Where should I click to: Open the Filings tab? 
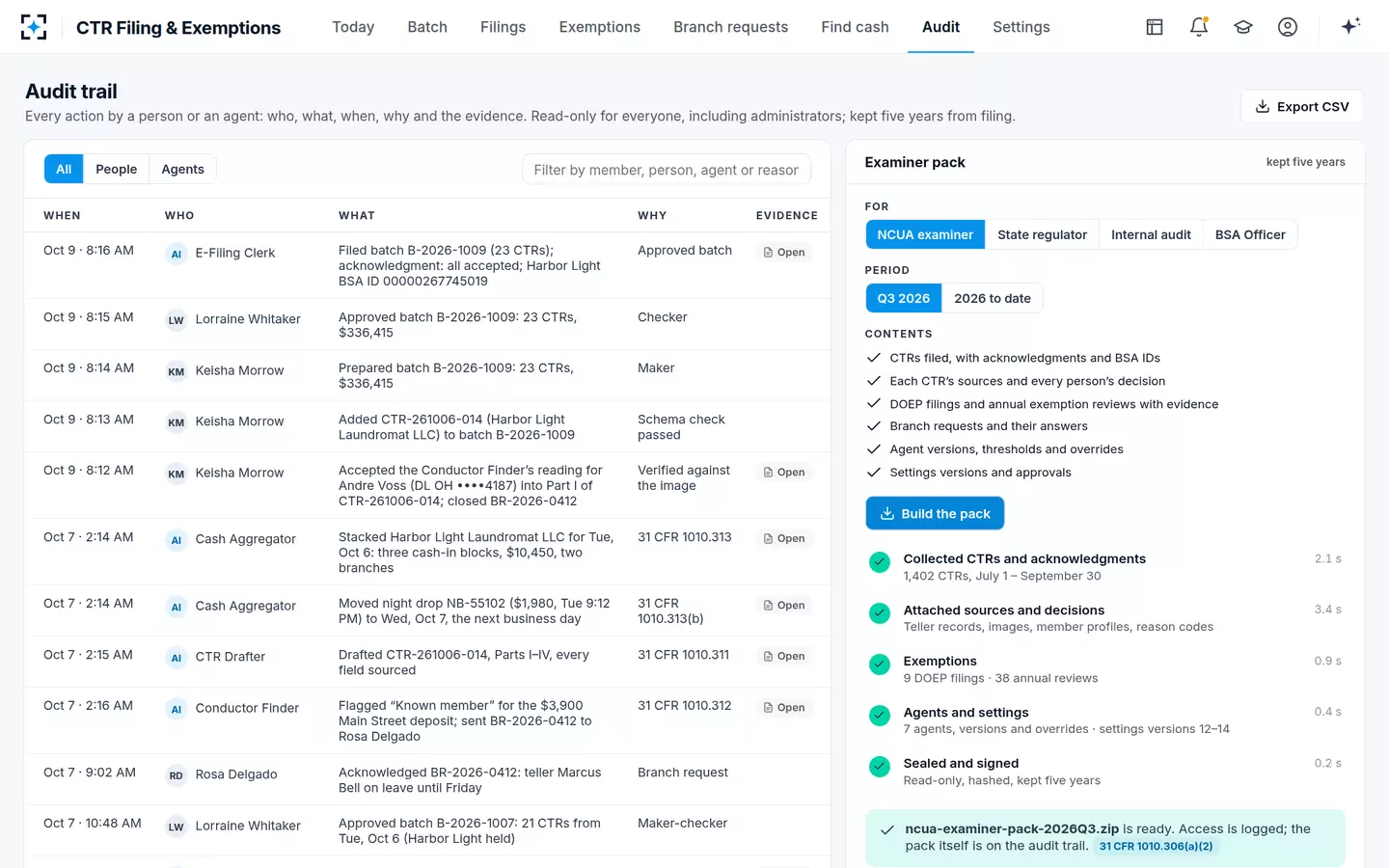point(504,27)
